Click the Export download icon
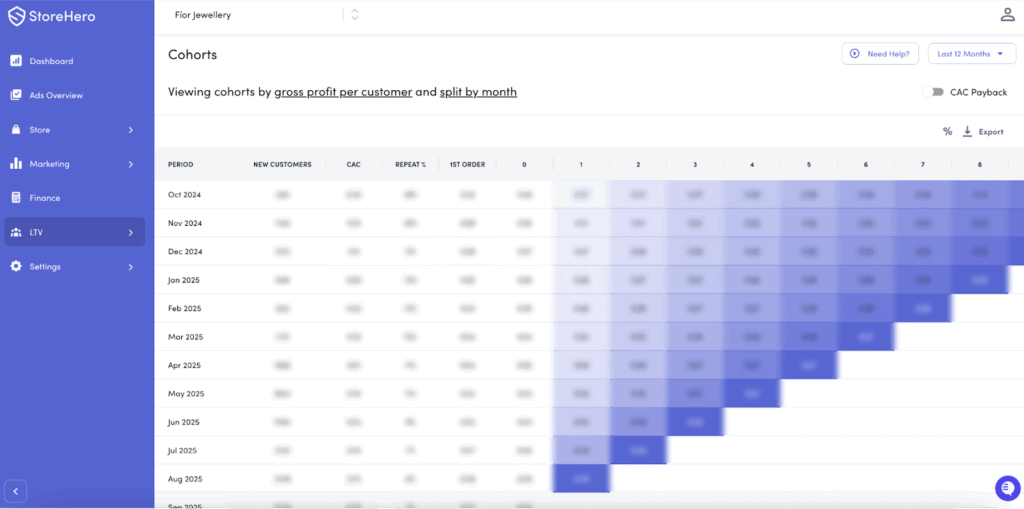Screen dimensions: 1024x509 coord(968,131)
